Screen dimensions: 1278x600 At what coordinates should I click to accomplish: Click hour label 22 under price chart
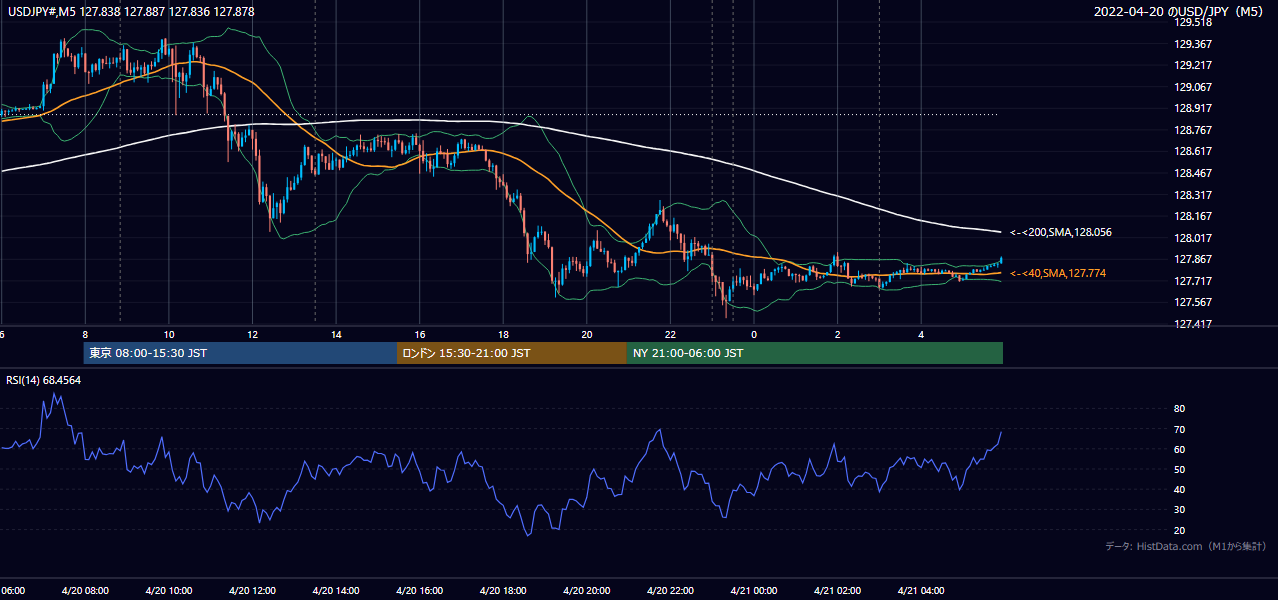(x=671, y=334)
